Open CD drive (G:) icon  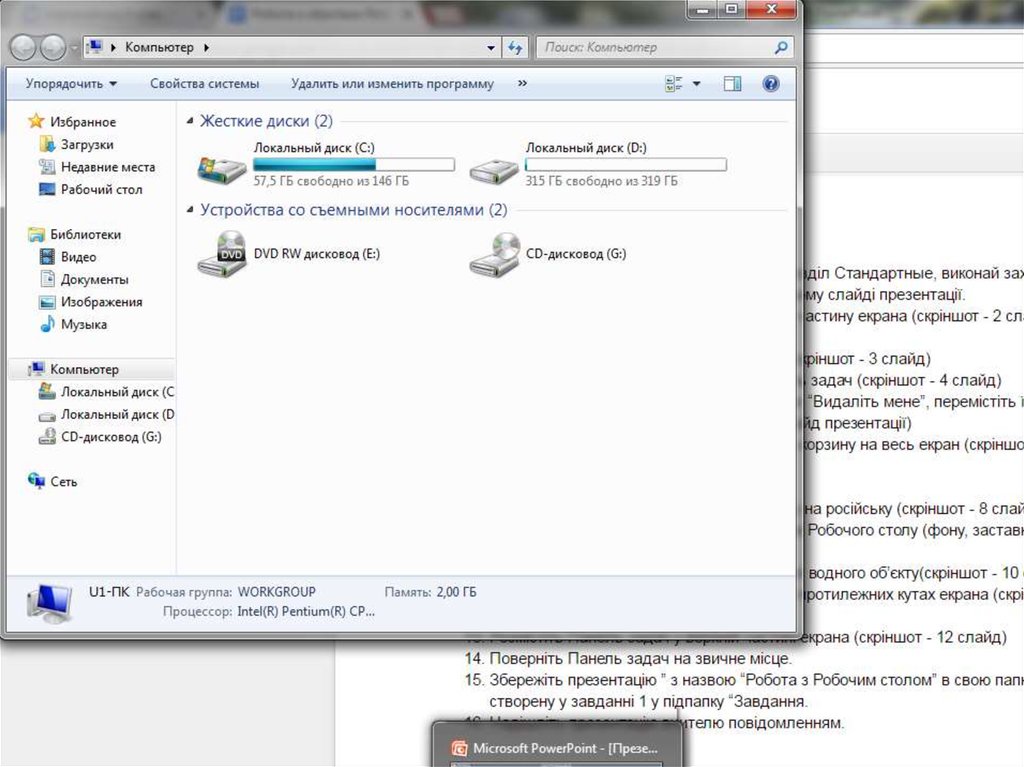pyautogui.click(x=494, y=254)
